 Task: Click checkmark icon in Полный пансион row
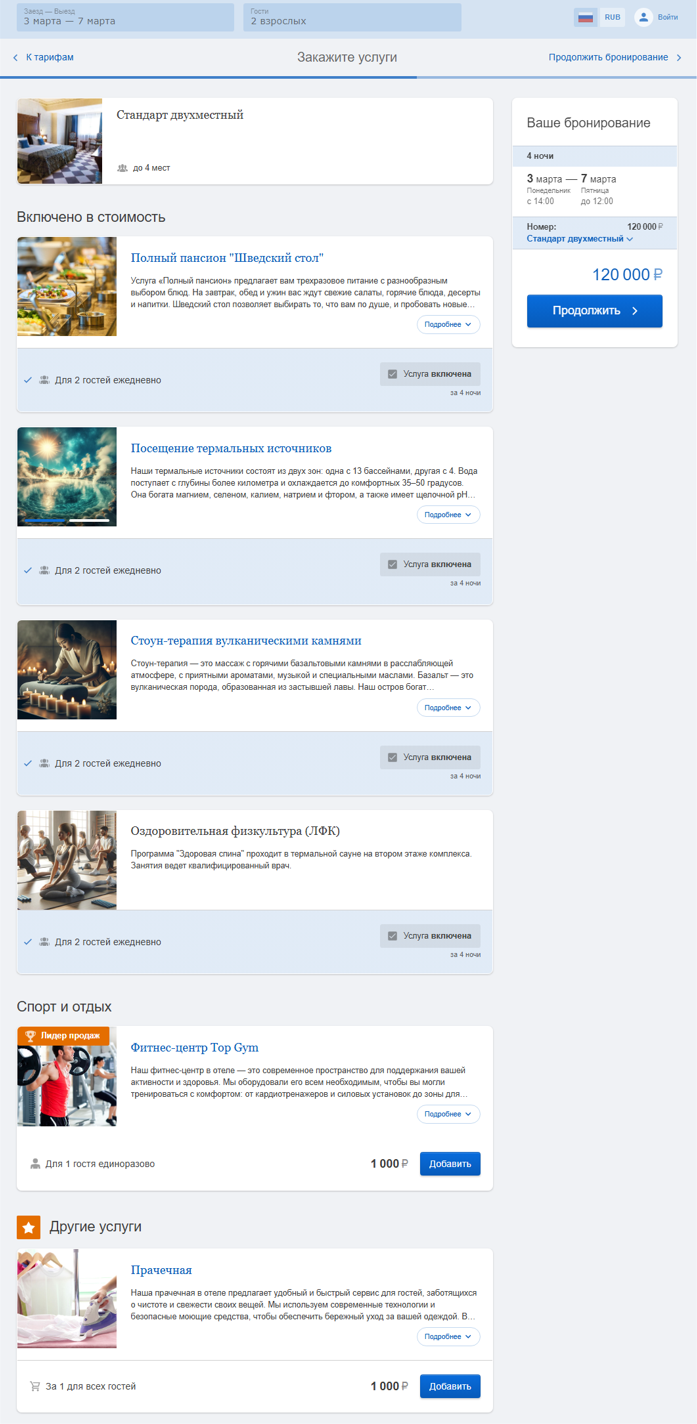(28, 380)
